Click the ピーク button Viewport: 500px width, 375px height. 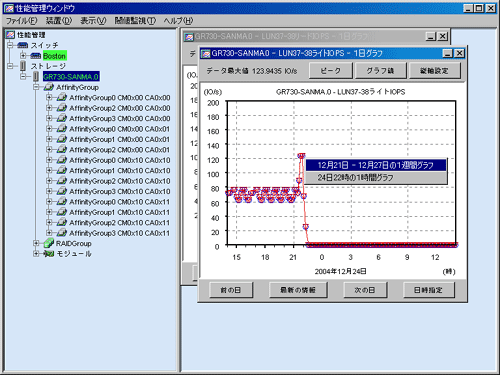330,71
